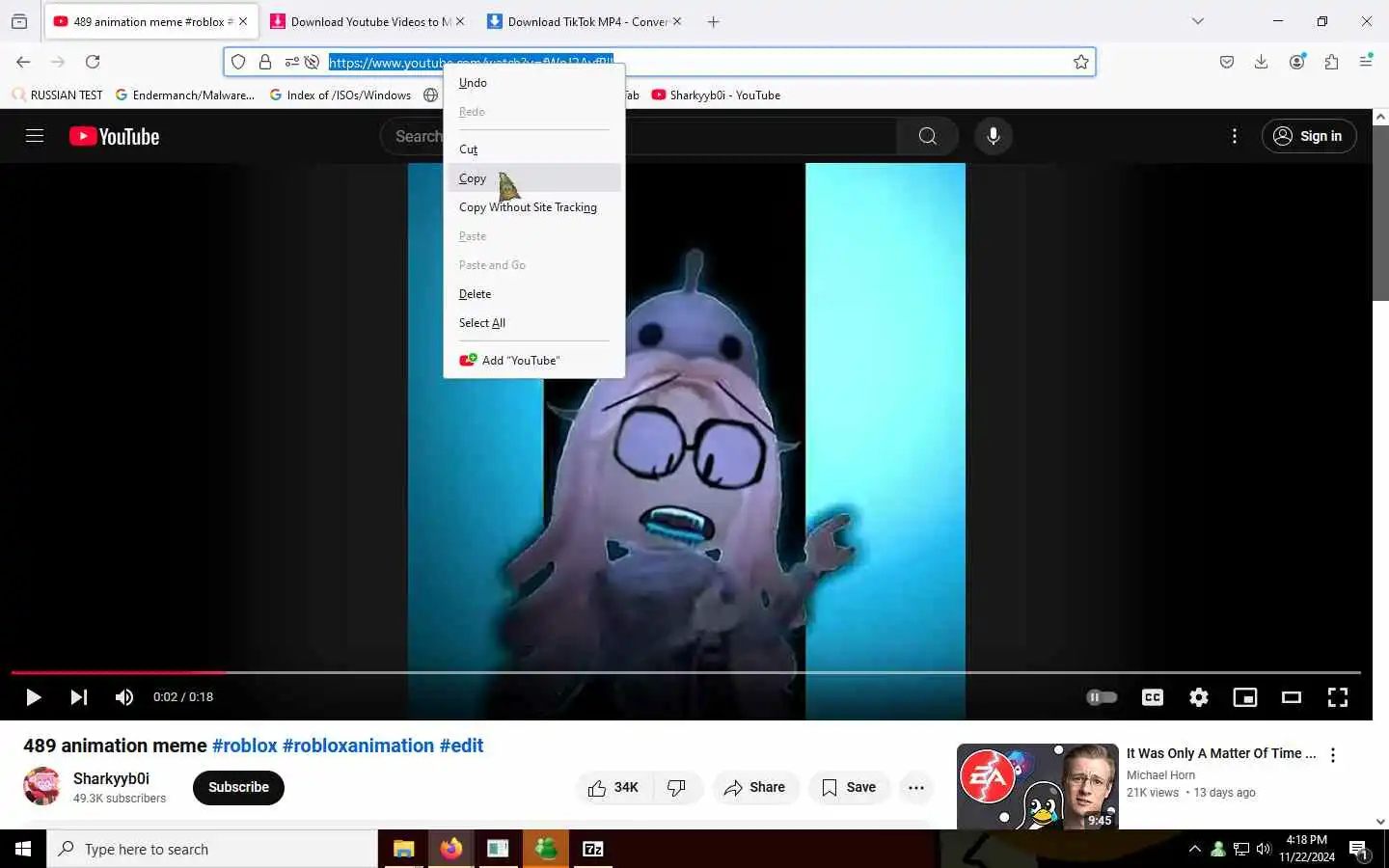Switch to Download Youtube Videos tab
Image resolution: width=1389 pixels, height=868 pixels.
366,21
